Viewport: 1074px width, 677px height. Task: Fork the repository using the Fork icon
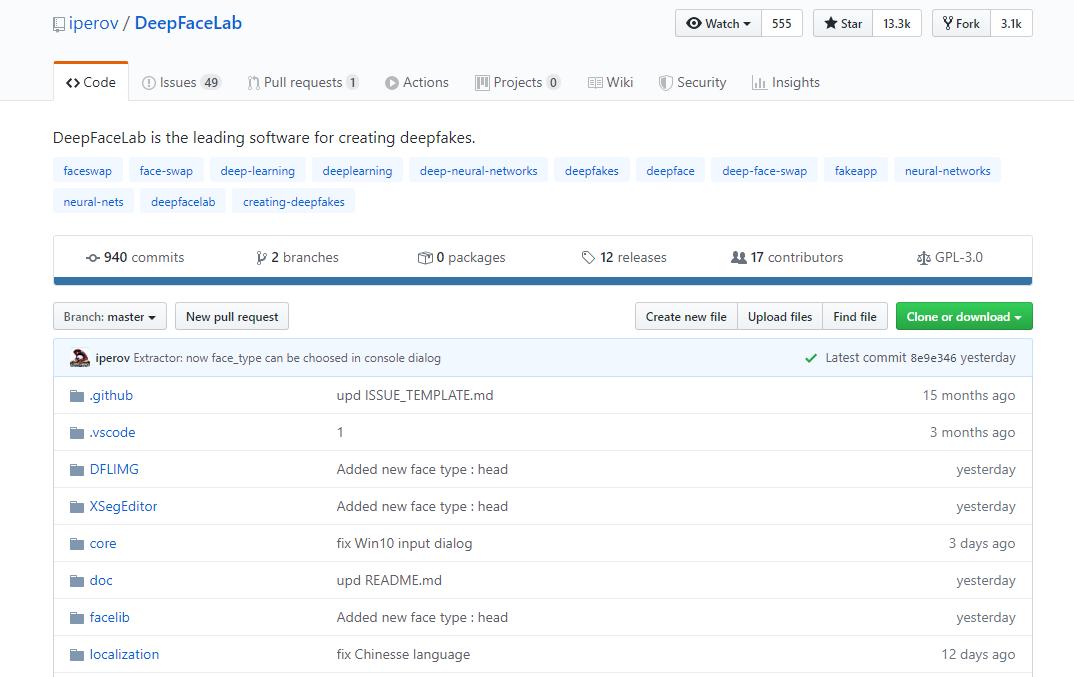tap(948, 23)
